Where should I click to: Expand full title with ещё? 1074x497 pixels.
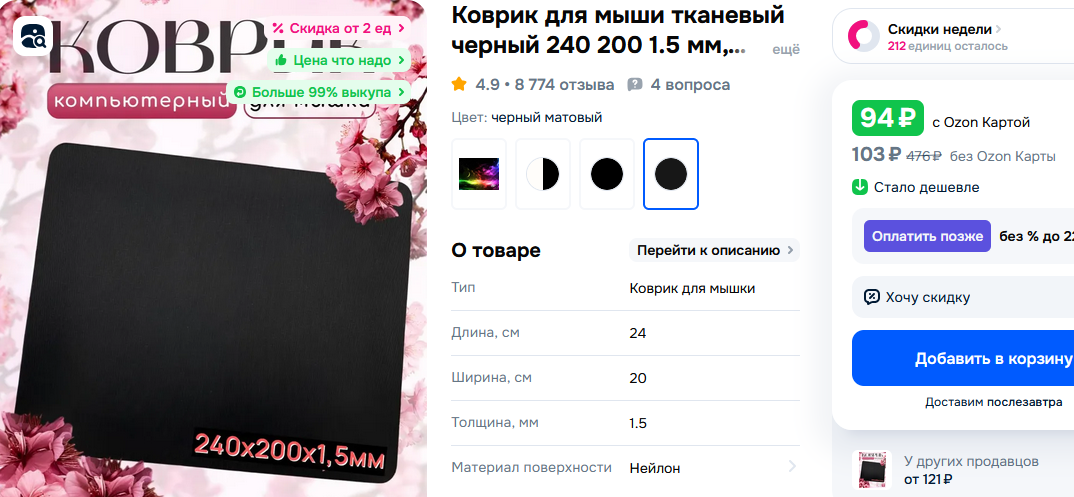(786, 50)
